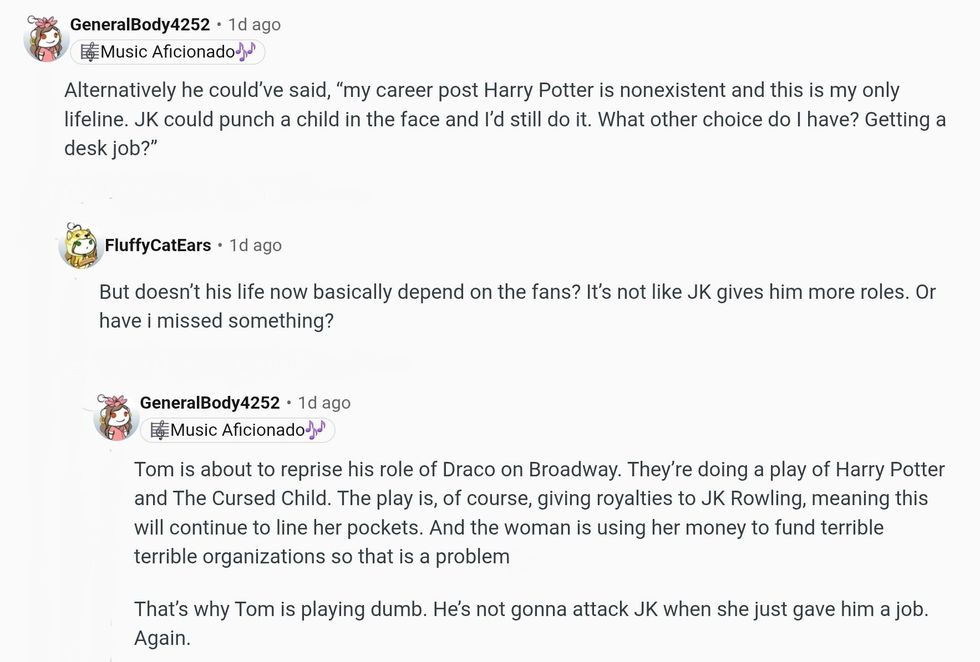Open GeneralBody4252's avatar on the top comment
This screenshot has width=980, height=662.
point(43,39)
